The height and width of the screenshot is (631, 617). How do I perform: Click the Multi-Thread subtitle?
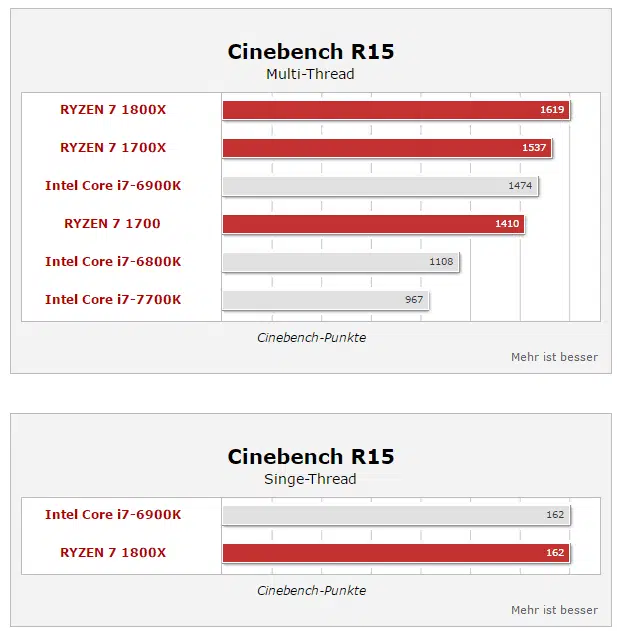pos(310,74)
